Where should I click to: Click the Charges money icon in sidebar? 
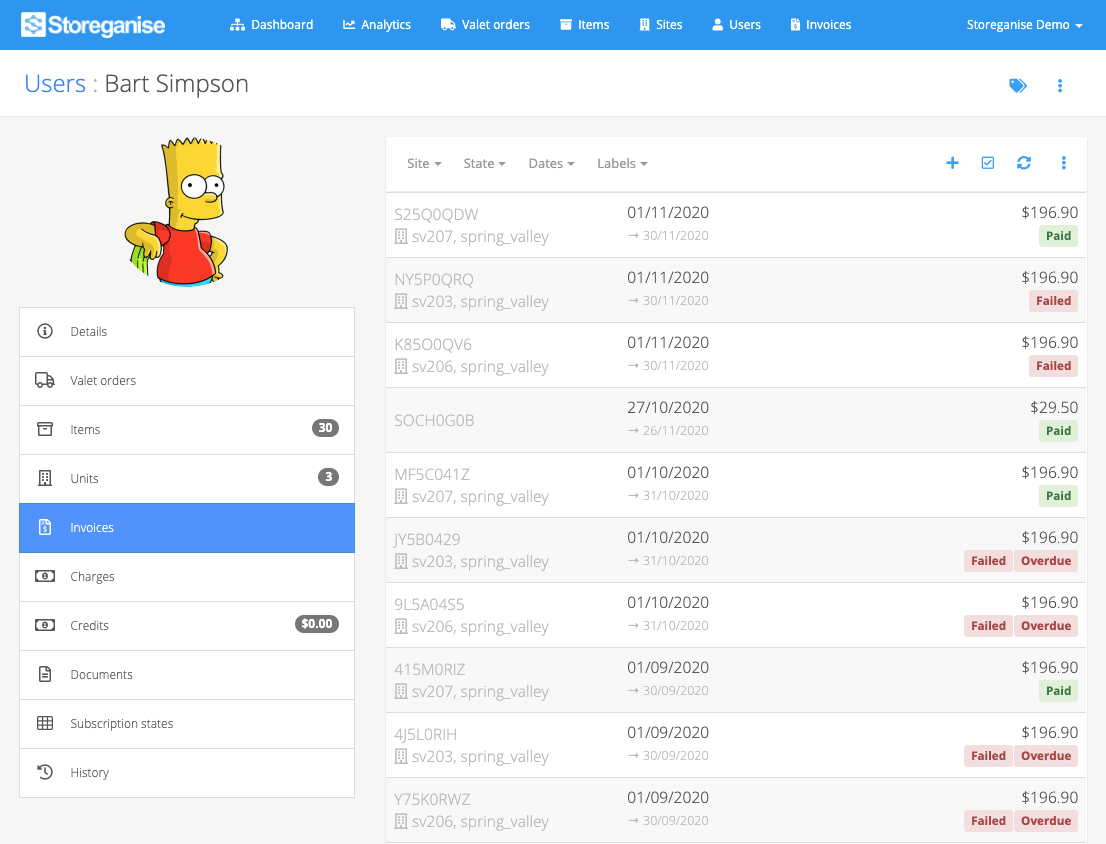coord(44,576)
